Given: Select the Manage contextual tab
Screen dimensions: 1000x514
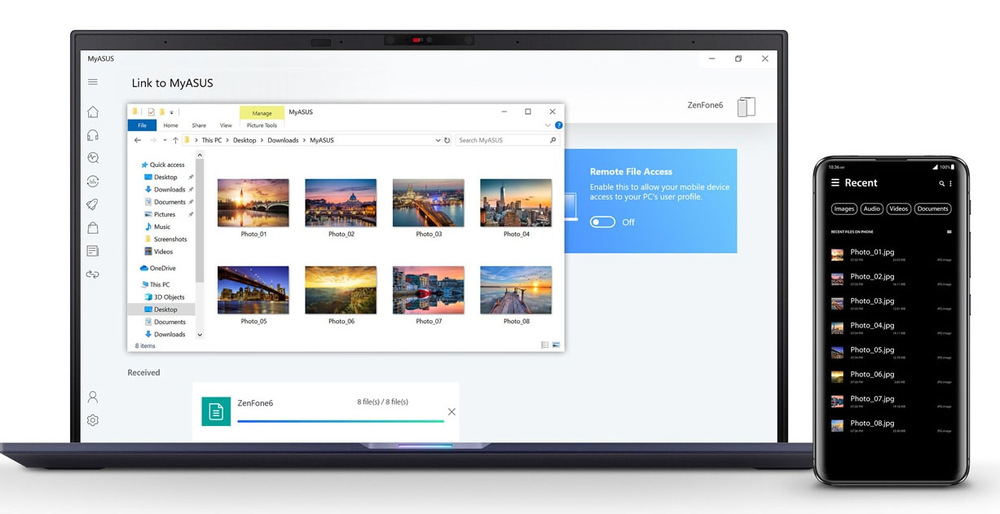Looking at the screenshot, I should (x=262, y=113).
